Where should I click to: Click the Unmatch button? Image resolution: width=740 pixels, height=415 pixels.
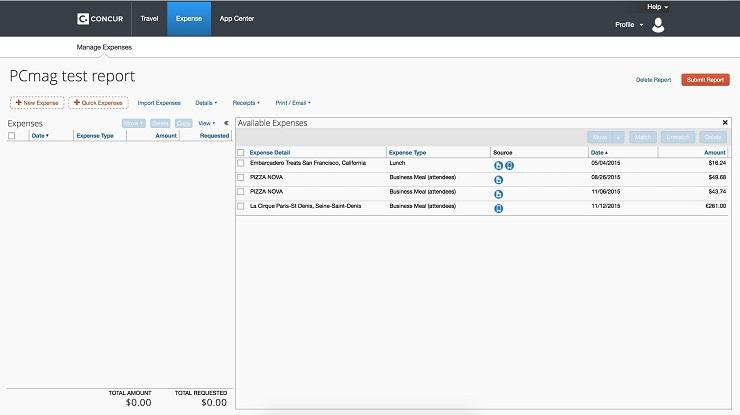click(678, 137)
